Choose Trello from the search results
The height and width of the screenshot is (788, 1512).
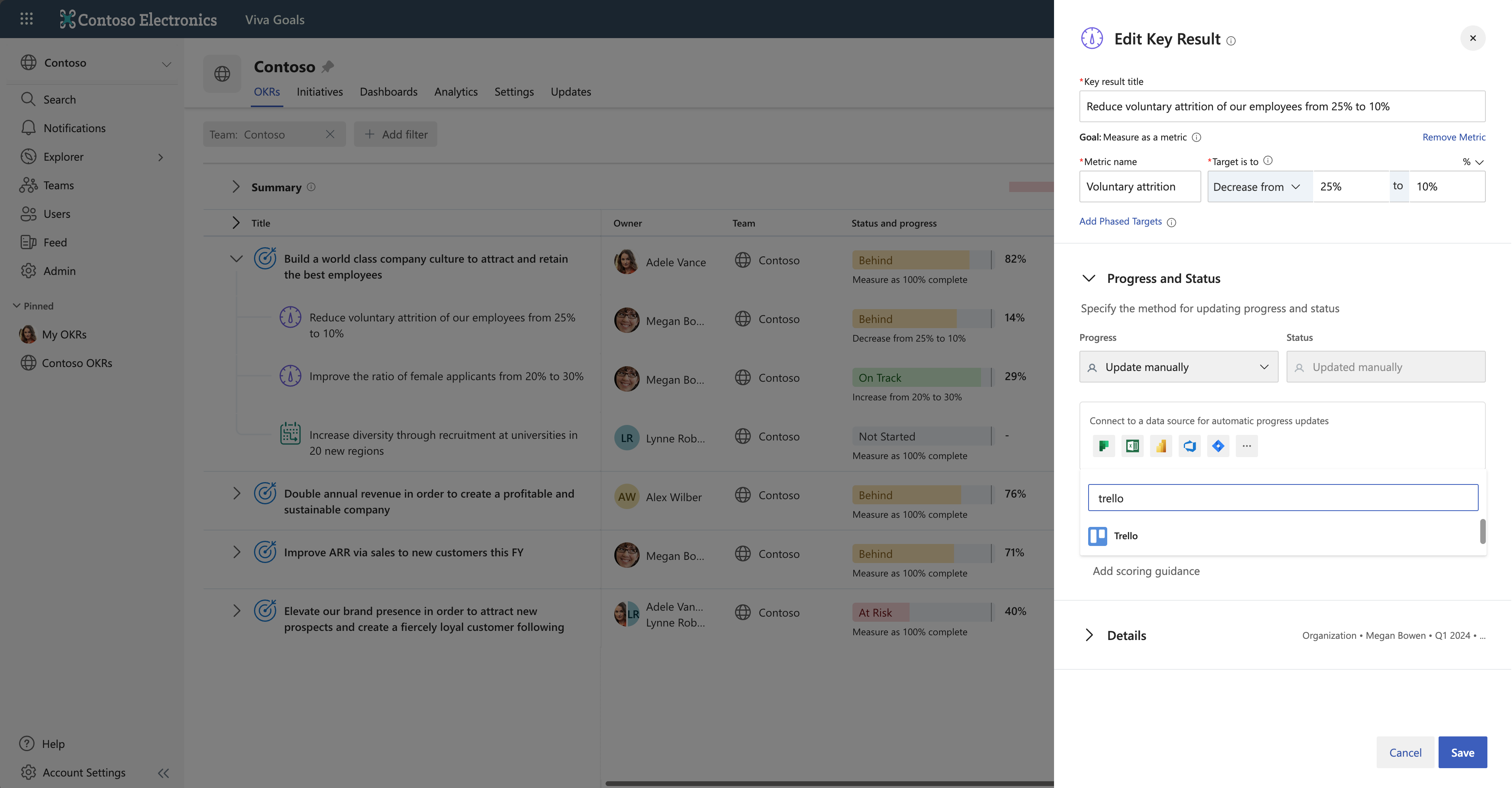(1125, 536)
